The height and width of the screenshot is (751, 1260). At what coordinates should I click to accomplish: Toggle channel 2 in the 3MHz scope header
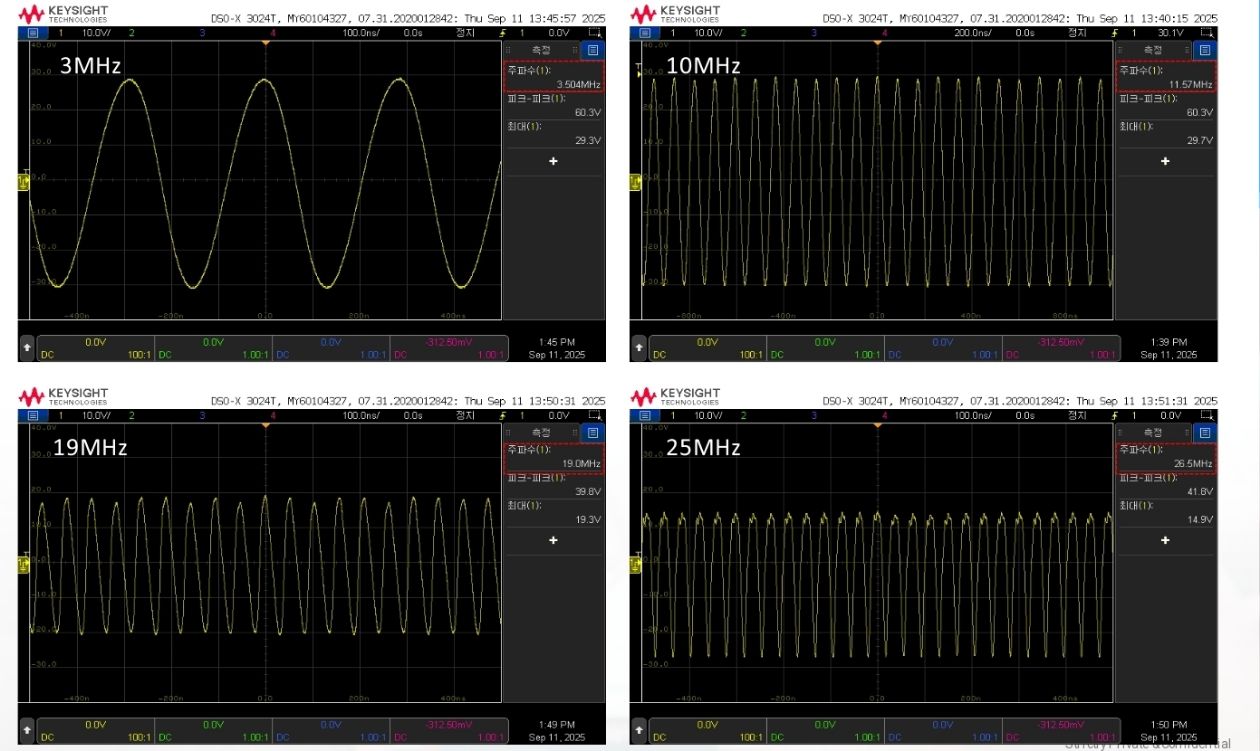click(131, 33)
